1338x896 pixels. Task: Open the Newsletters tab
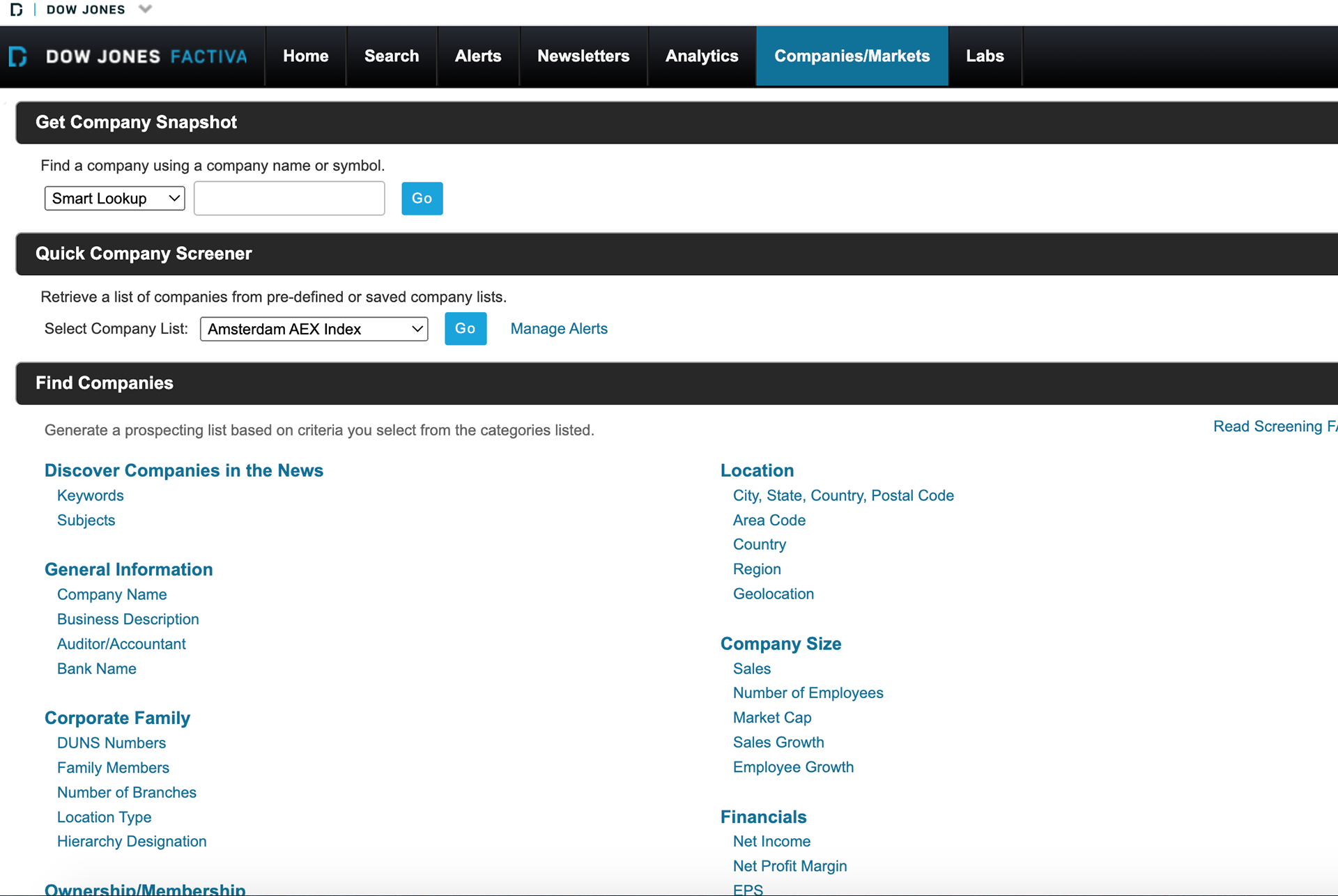click(x=583, y=56)
